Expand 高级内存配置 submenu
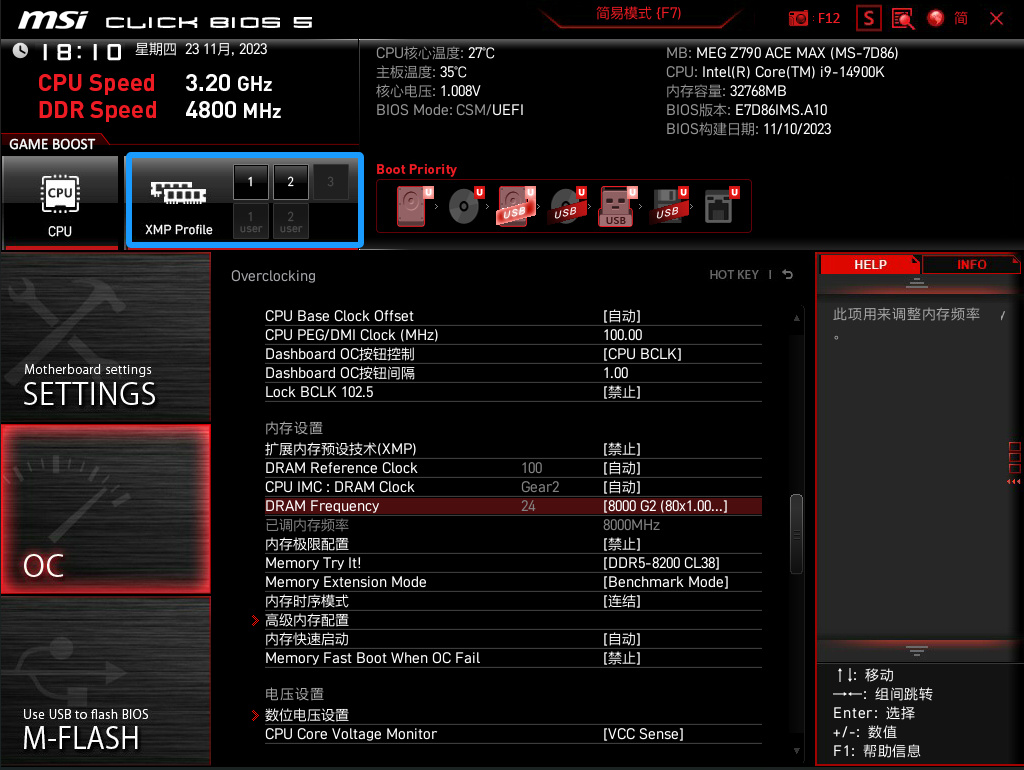This screenshot has width=1024, height=770. [307, 620]
